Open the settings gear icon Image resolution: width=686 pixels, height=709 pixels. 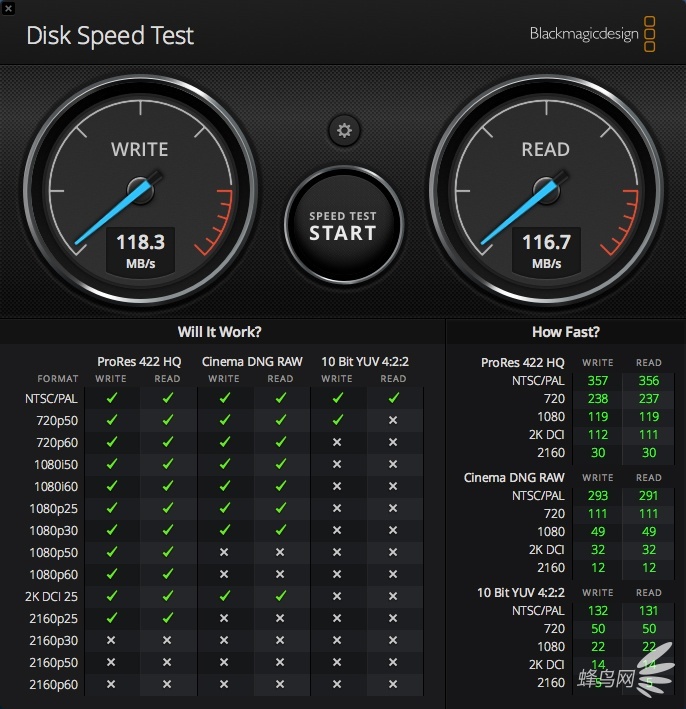(x=344, y=131)
